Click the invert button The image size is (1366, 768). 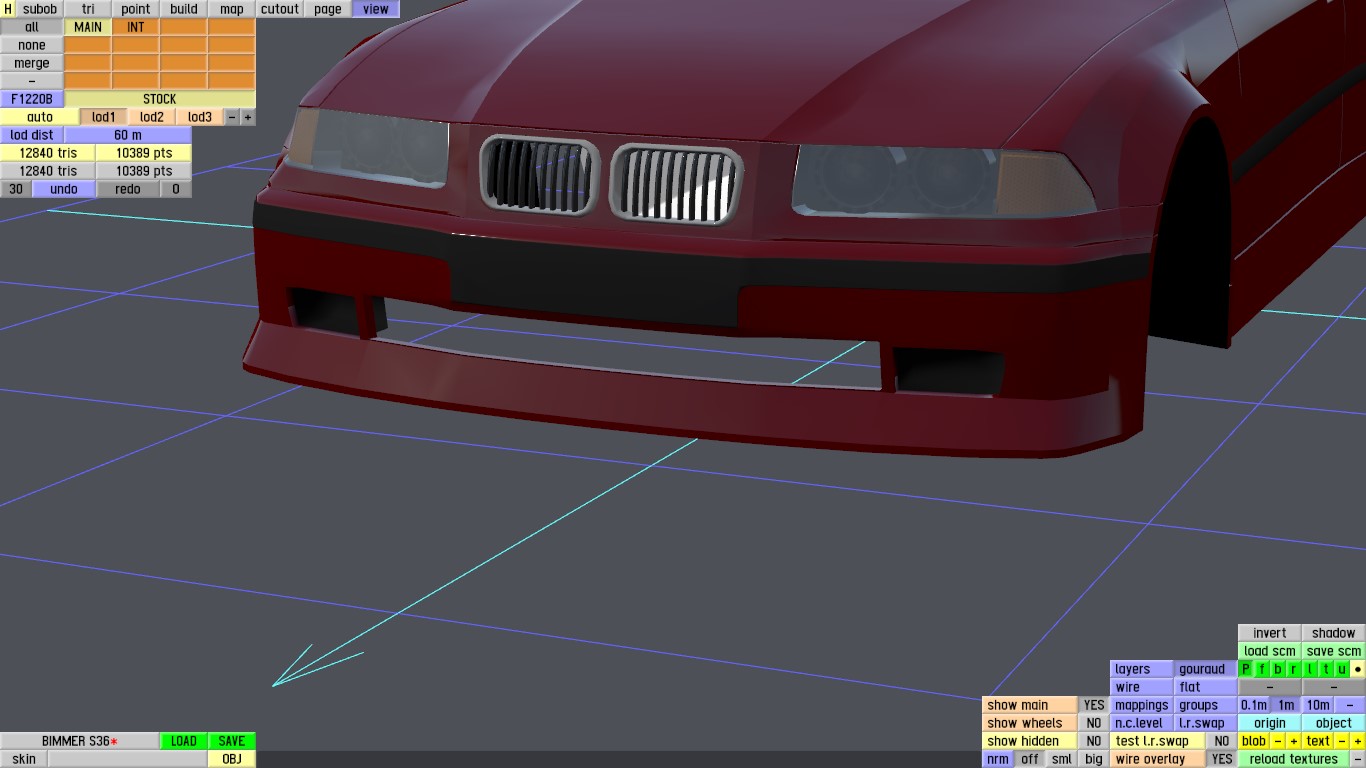[1270, 633]
